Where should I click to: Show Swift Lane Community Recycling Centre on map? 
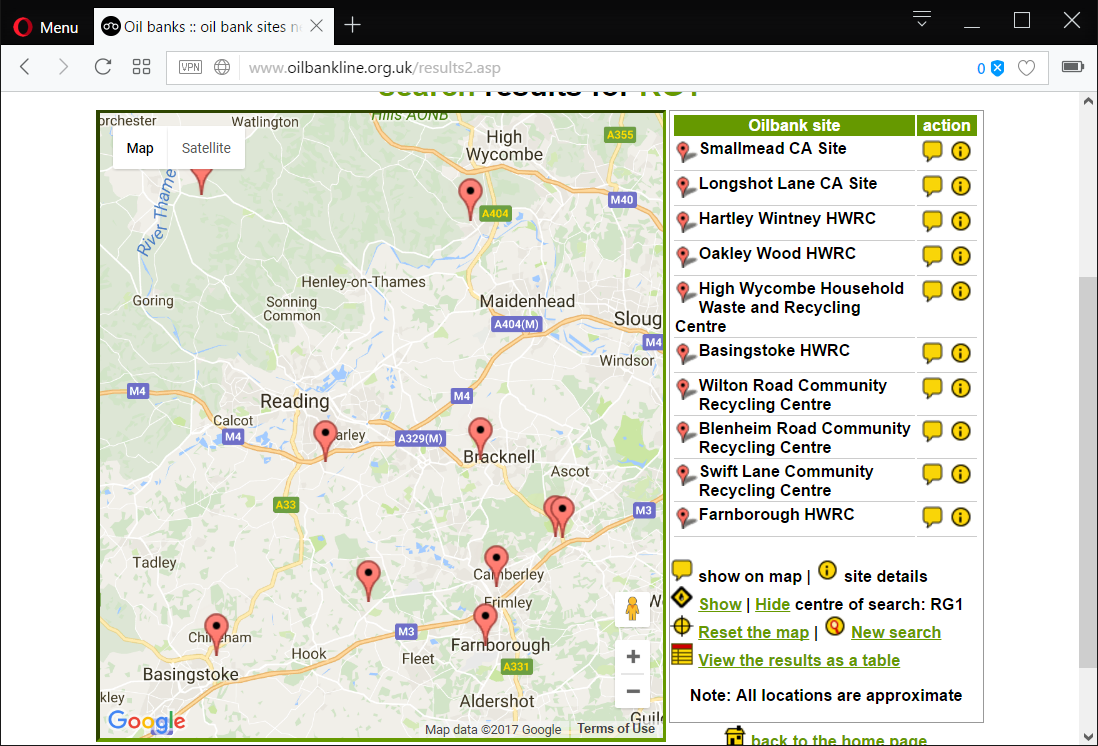point(932,474)
